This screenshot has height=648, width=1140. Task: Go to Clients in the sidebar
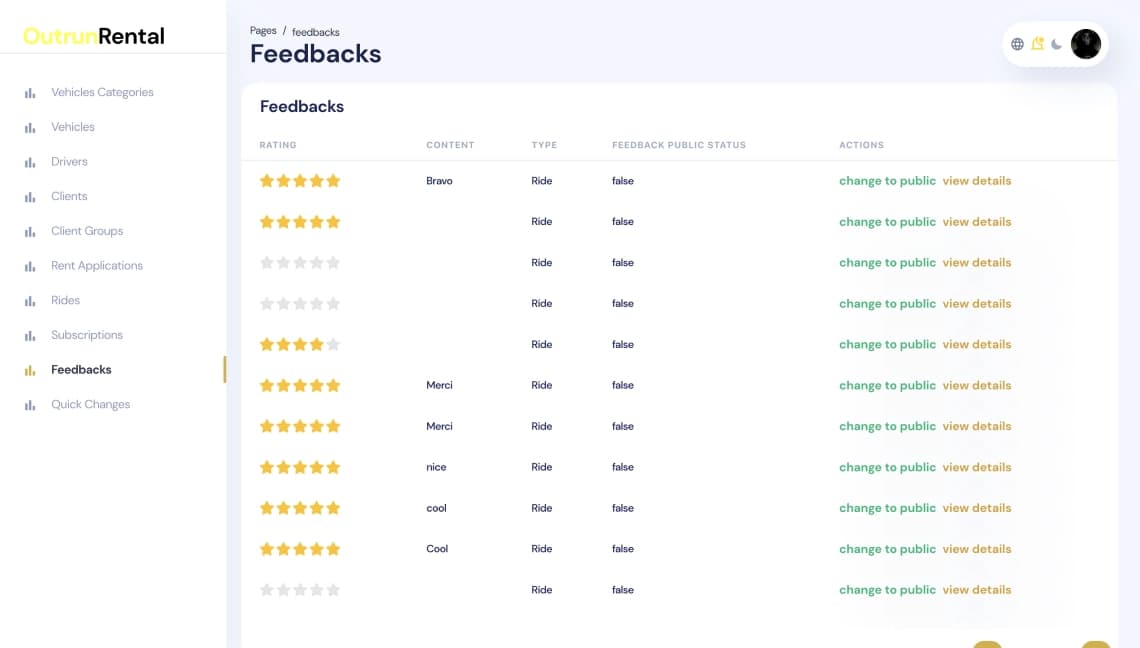(69, 196)
